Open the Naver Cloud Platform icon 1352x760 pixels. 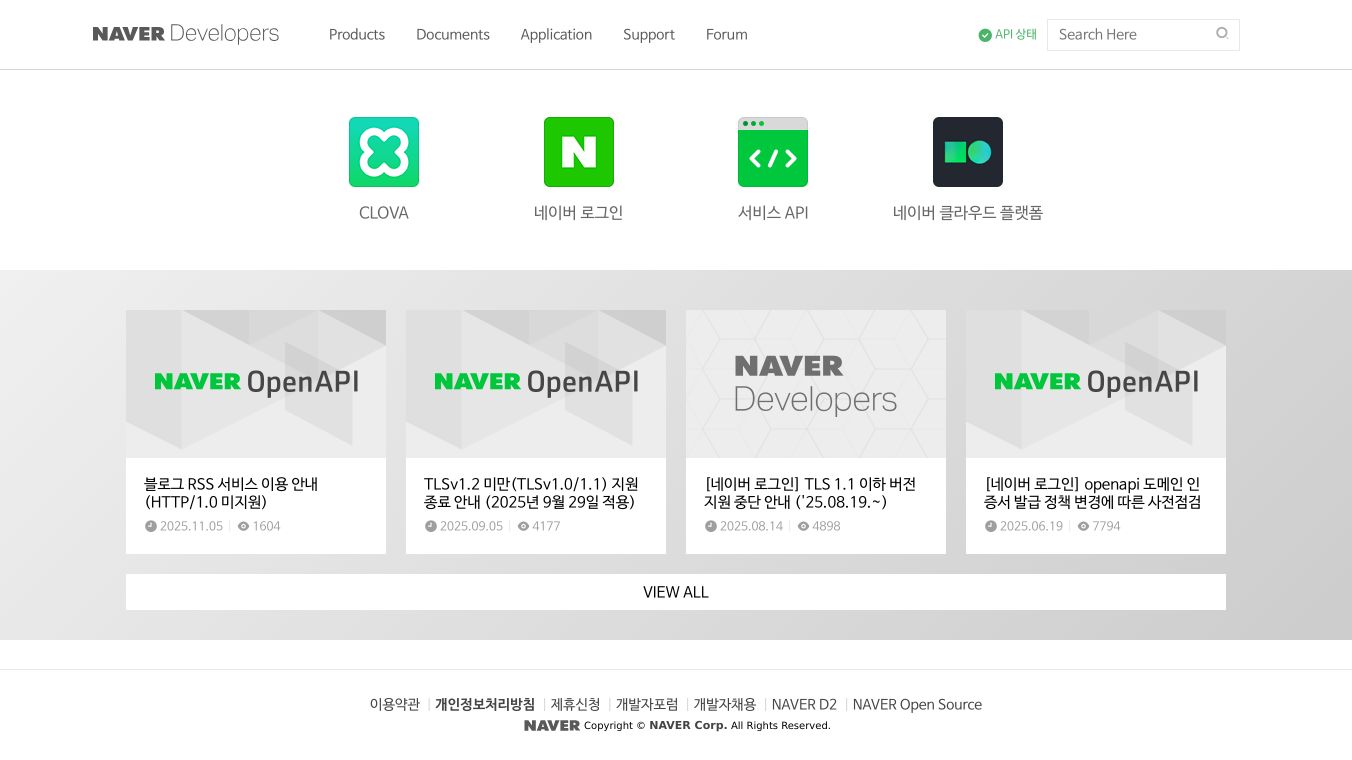tap(968, 152)
